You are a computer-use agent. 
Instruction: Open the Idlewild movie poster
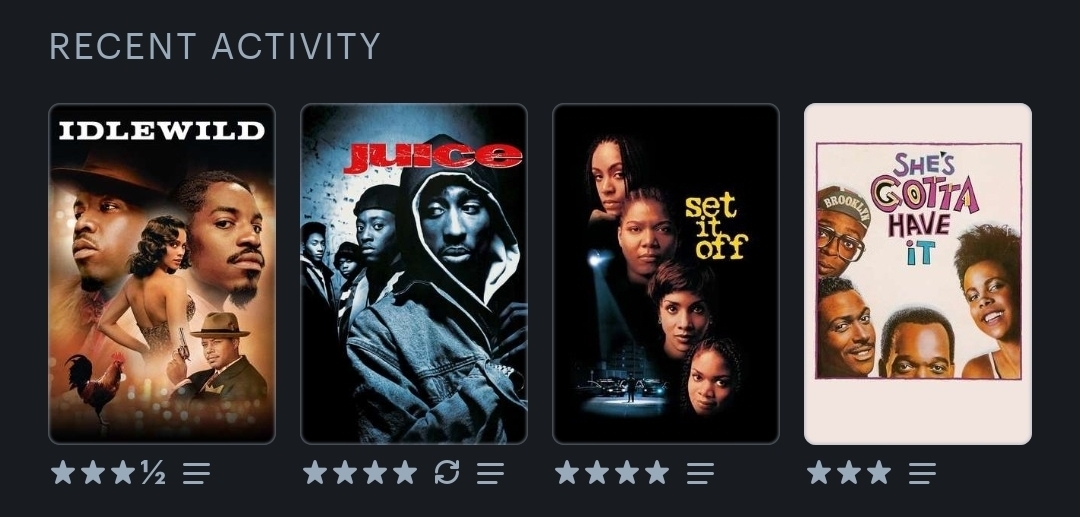click(162, 274)
